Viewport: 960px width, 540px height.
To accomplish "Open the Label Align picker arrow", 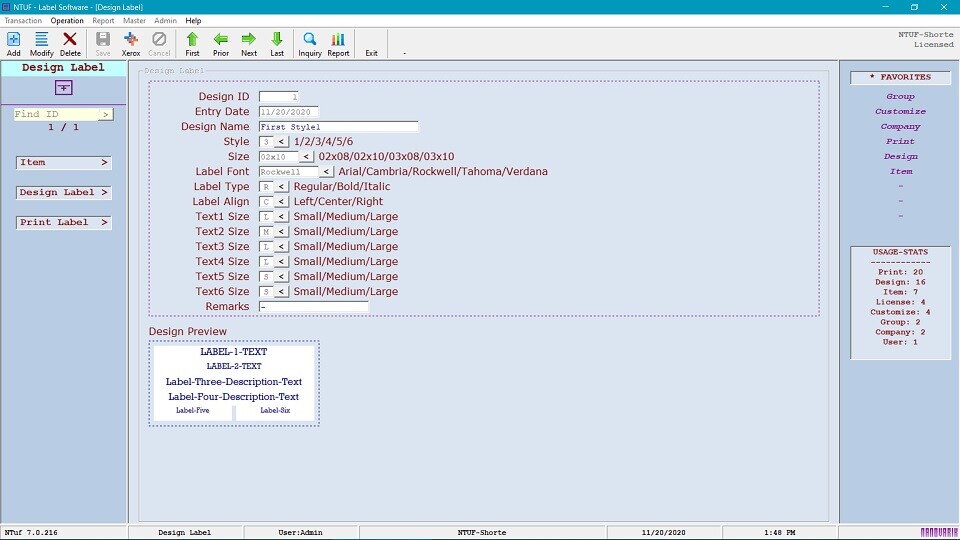I will (282, 202).
